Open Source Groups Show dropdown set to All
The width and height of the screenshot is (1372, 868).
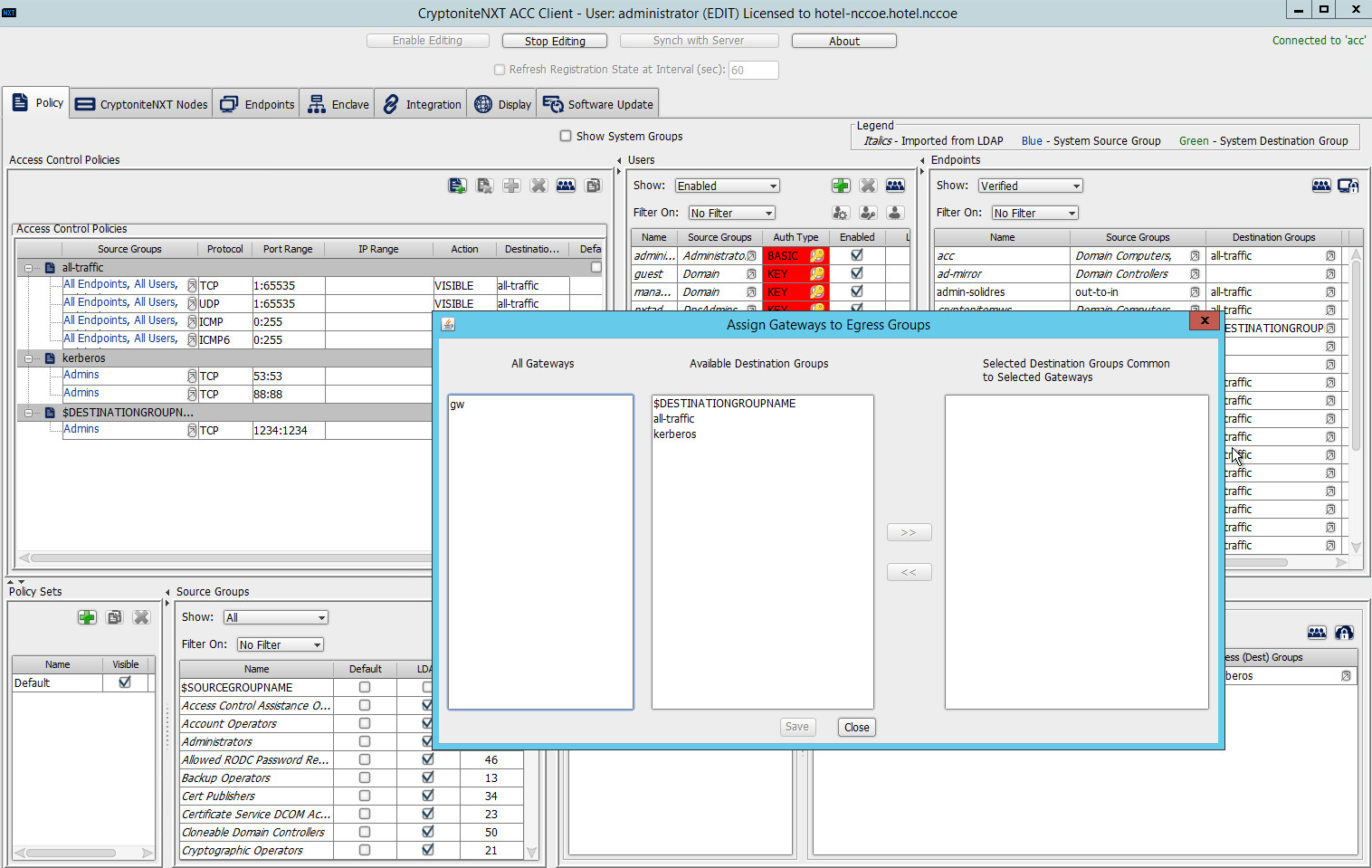point(276,617)
